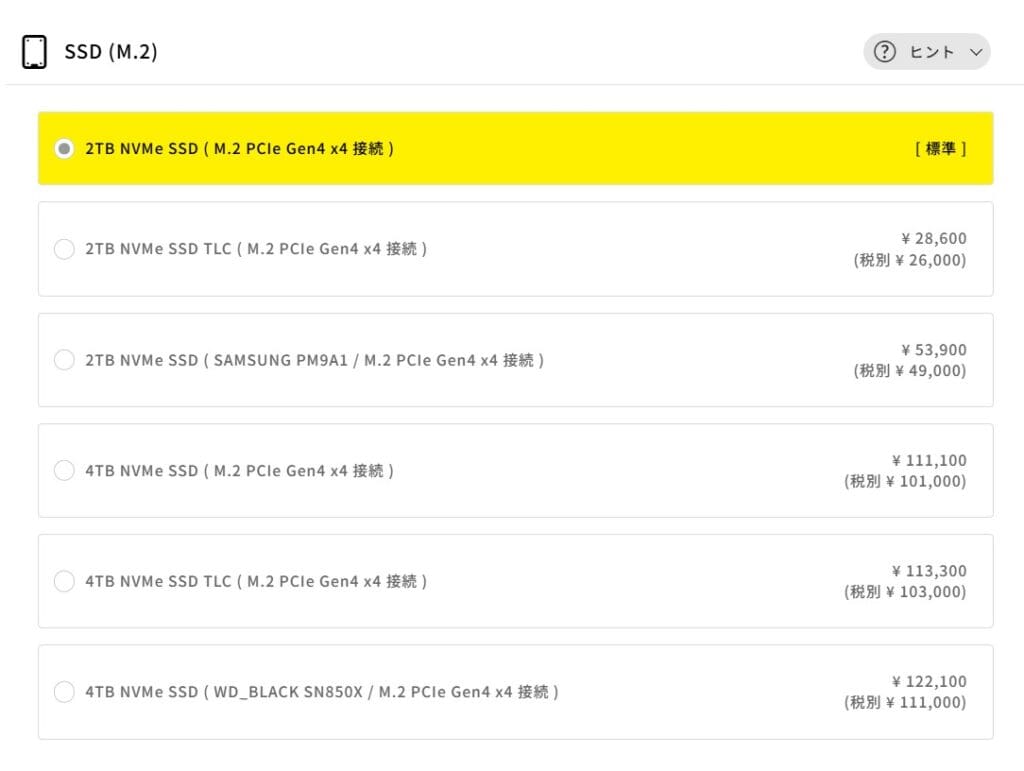Expand the ヒント chevron arrow
Screen dimensions: 1024x771
[976, 52]
